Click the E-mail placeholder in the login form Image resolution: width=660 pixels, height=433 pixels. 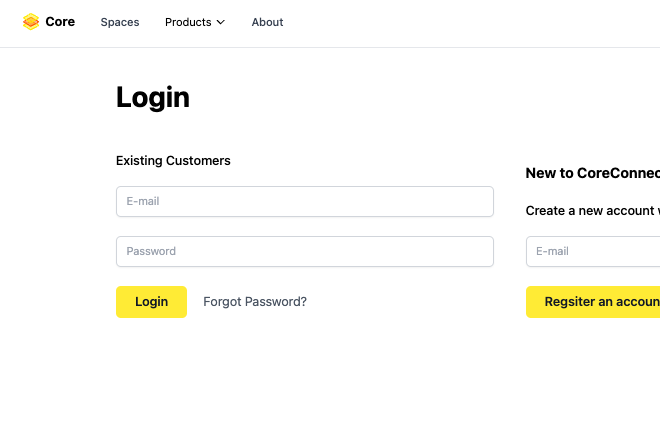pos(143,201)
